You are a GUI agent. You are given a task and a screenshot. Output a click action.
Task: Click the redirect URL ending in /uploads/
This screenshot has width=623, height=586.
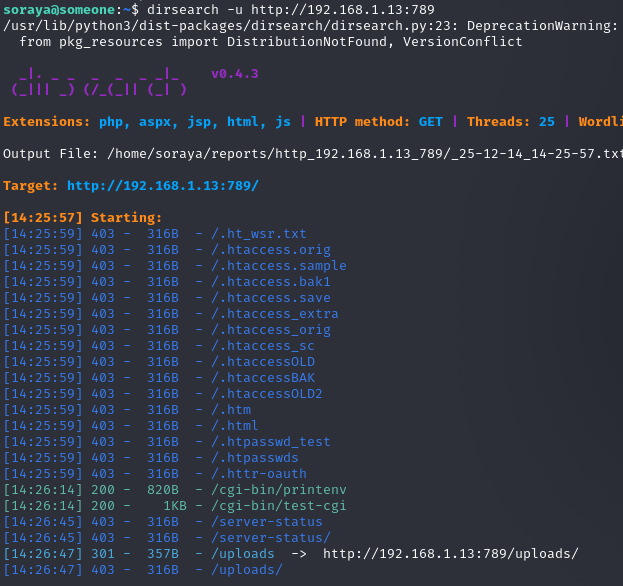(450, 554)
